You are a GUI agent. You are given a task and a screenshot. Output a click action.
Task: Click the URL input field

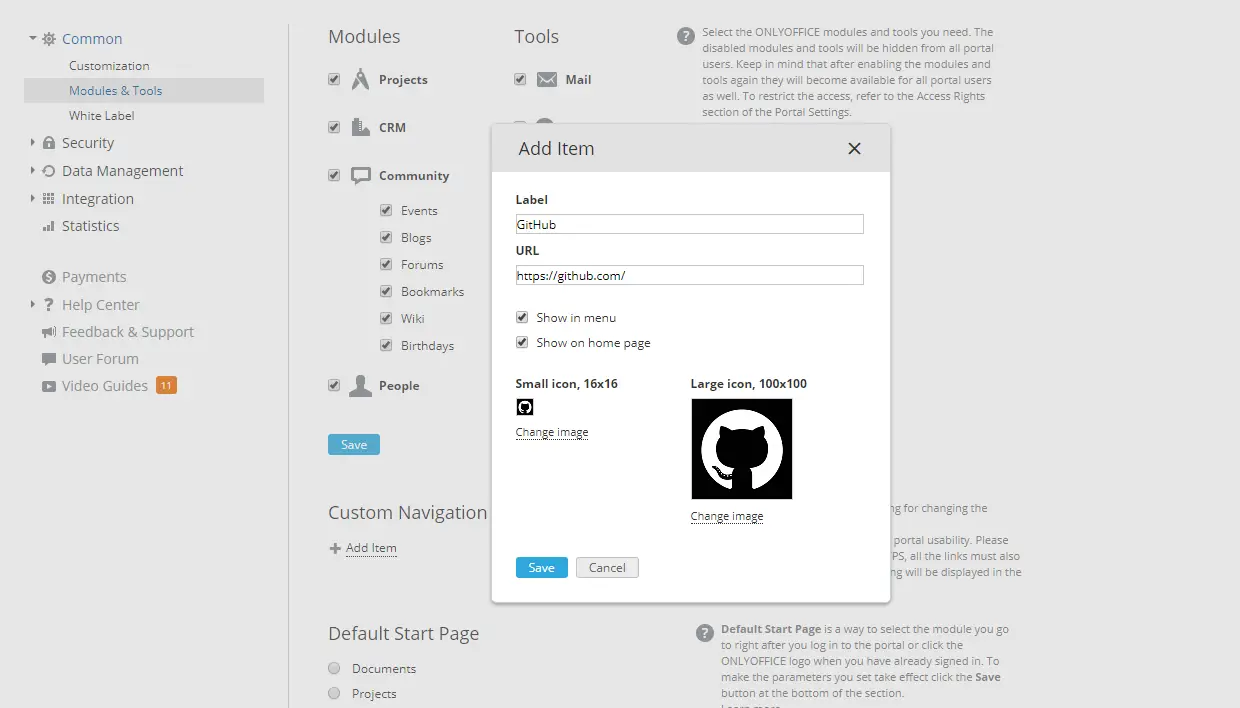(x=690, y=275)
